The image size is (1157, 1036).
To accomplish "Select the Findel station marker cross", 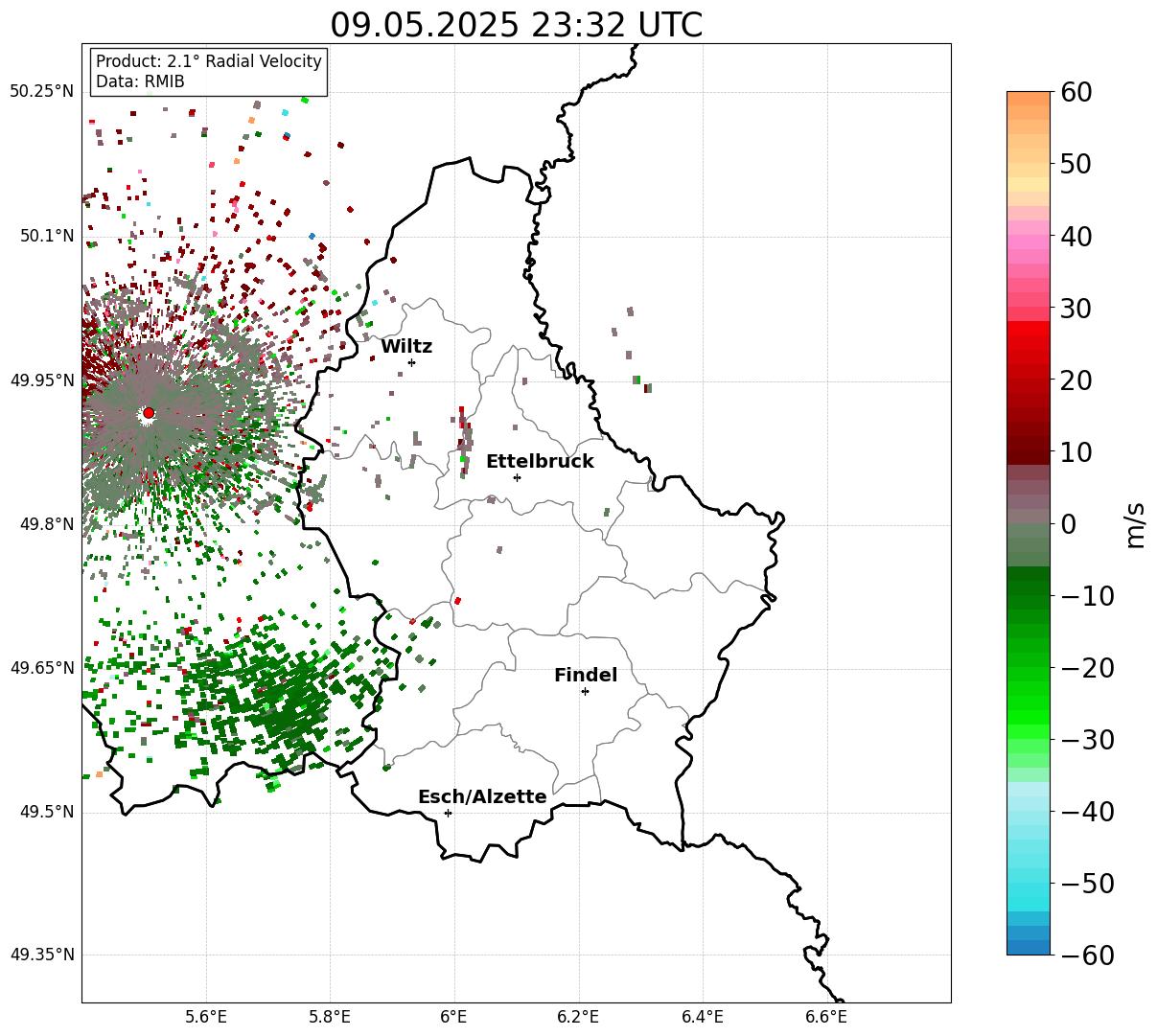I will (x=585, y=691).
